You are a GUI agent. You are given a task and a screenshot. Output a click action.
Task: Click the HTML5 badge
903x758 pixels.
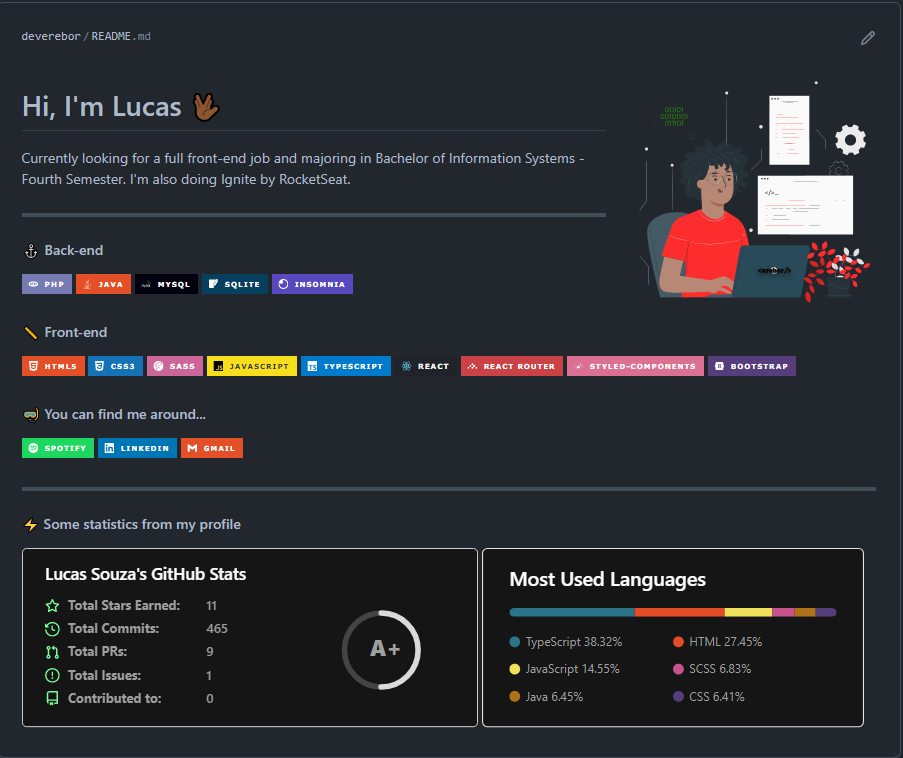coord(53,366)
